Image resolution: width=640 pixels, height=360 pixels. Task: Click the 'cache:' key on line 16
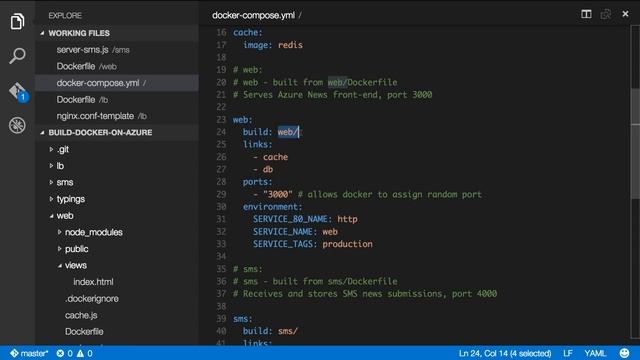pyautogui.click(x=248, y=33)
